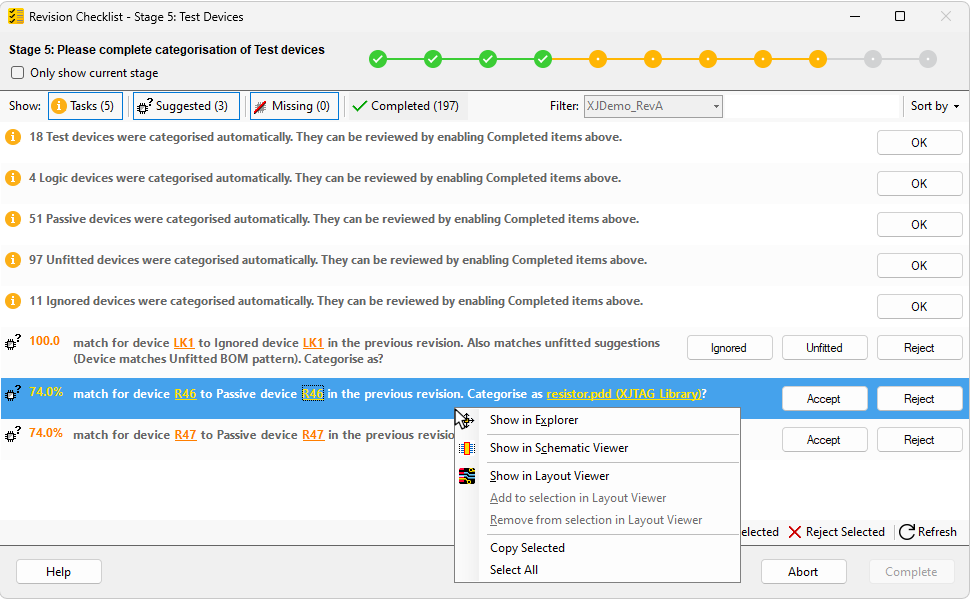
Task: Click the Refresh icon at bottom right
Action: pyautogui.click(x=907, y=532)
